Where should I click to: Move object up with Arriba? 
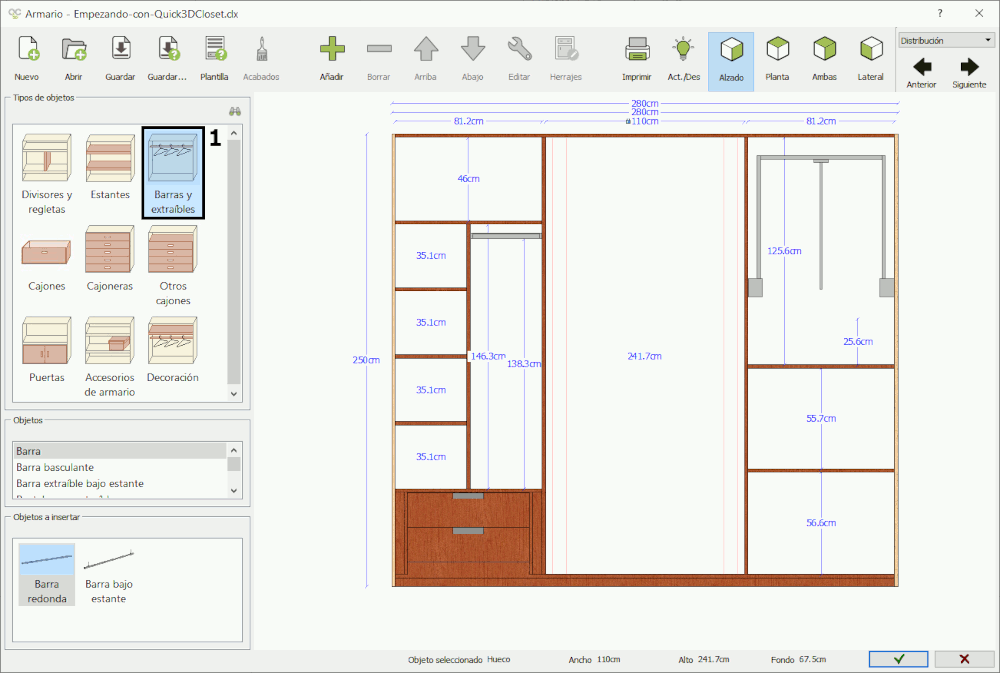(425, 59)
